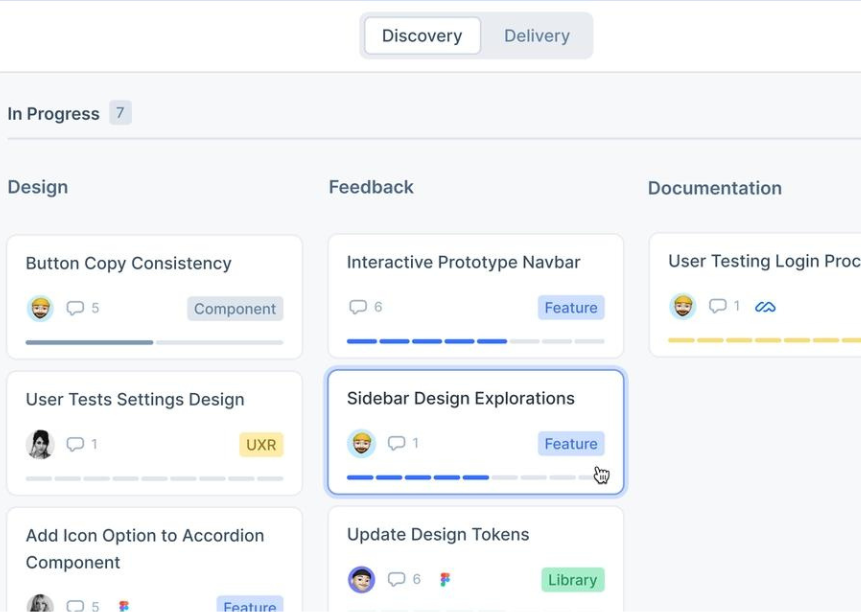Switch to the Discovery view
Viewport: 861px width, 612px height.
click(x=422, y=36)
